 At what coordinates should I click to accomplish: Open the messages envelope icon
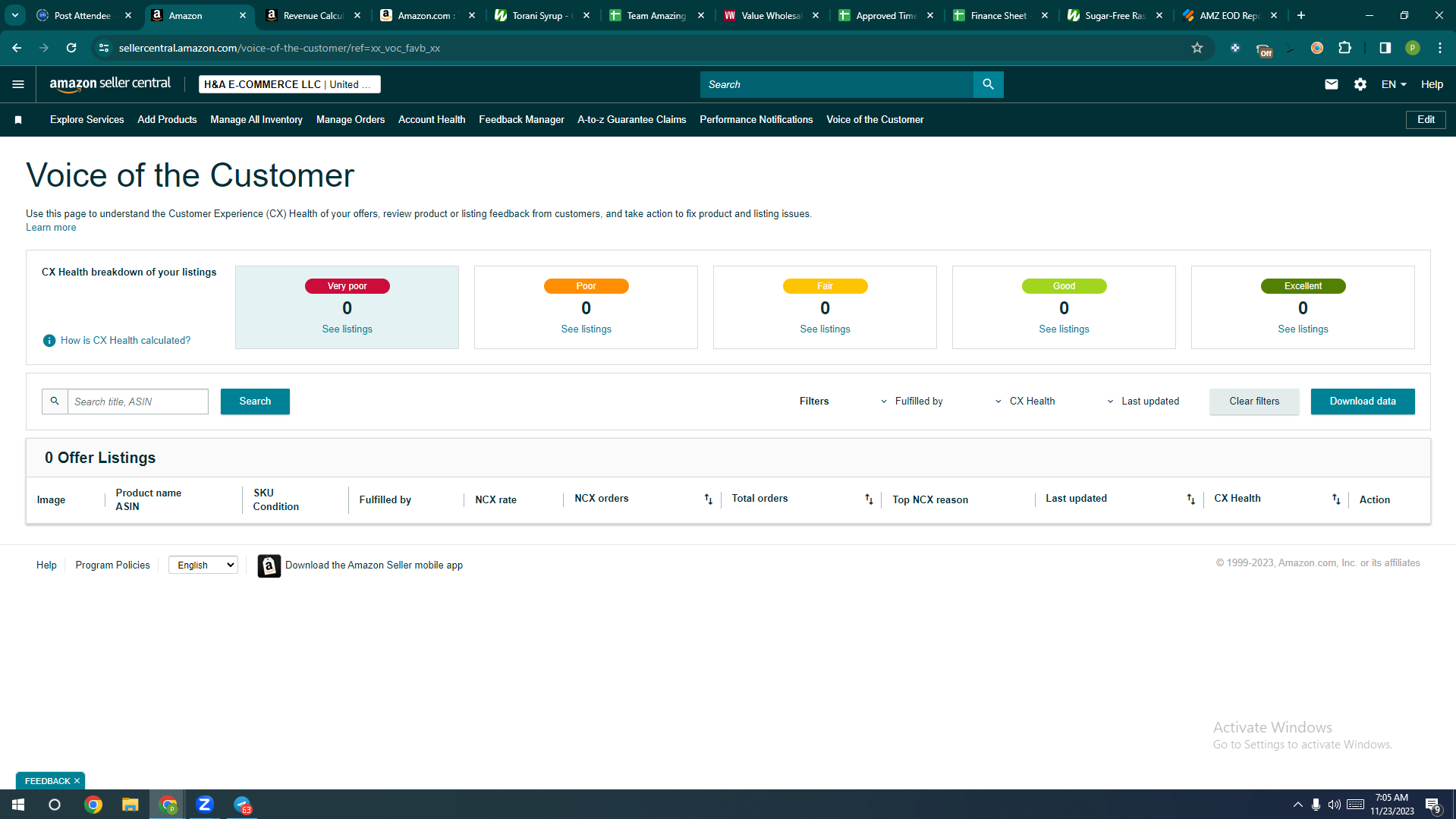click(1331, 84)
